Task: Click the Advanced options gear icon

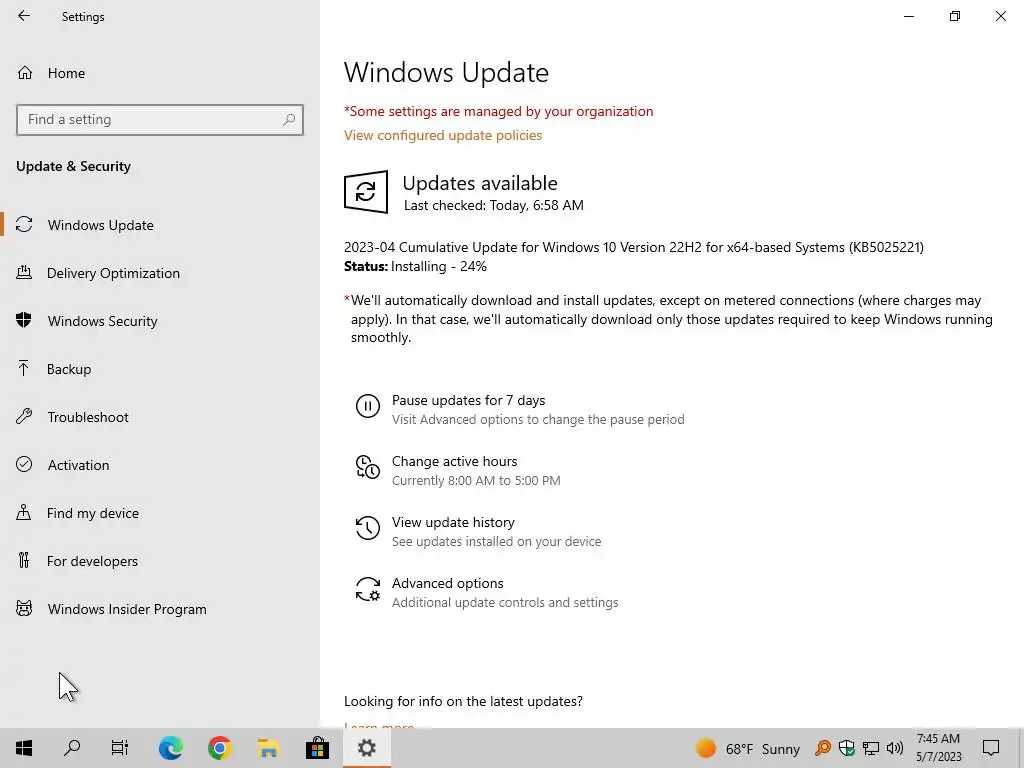Action: pos(368,589)
